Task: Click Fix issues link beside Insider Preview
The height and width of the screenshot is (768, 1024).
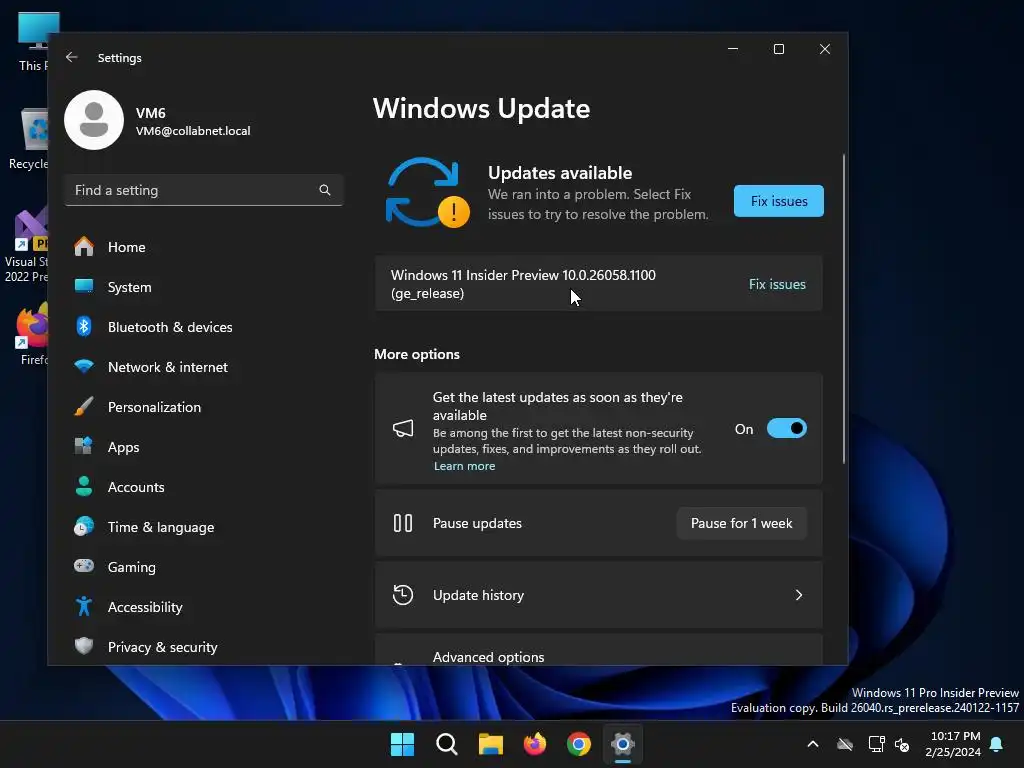Action: 777,284
